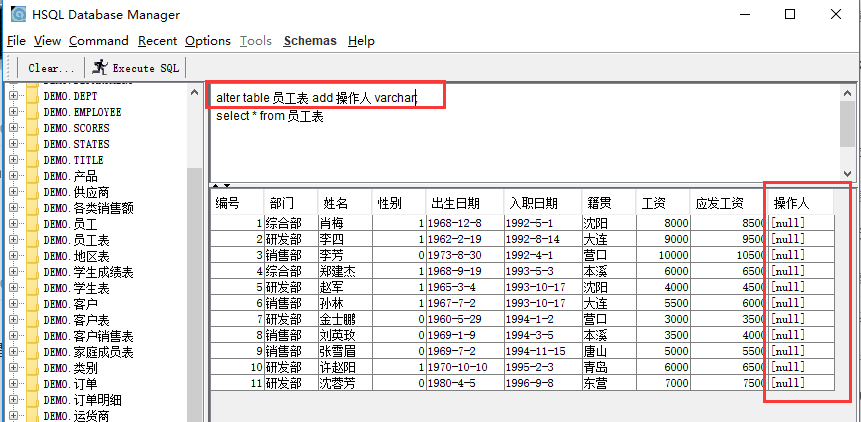
Task: Click the DEMO.类别 tree label
Action: click(71, 368)
